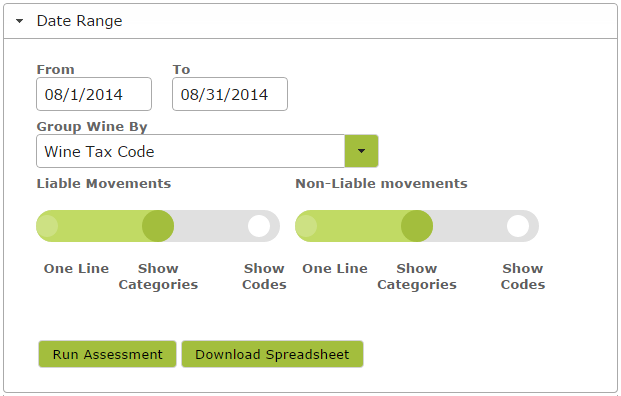Click the Run Assessment button
This screenshot has height=396, width=621.
pyautogui.click(x=107, y=354)
